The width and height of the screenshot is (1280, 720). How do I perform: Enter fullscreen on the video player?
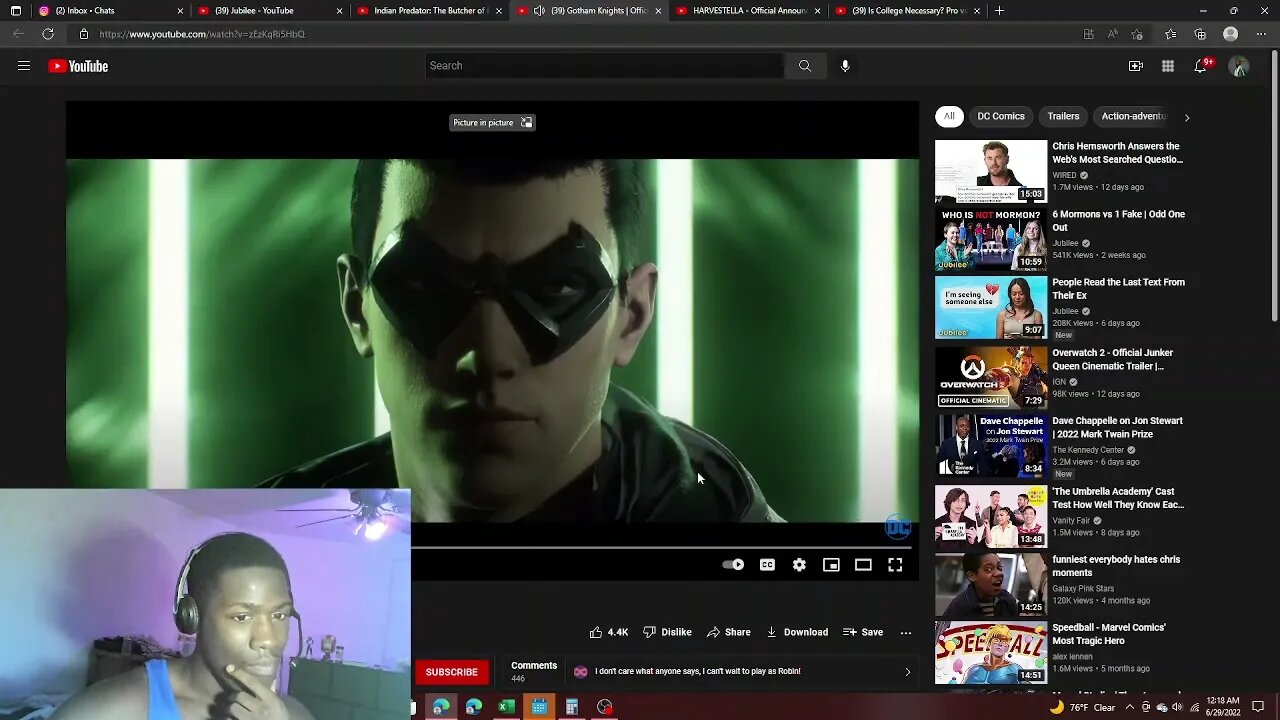(x=895, y=565)
